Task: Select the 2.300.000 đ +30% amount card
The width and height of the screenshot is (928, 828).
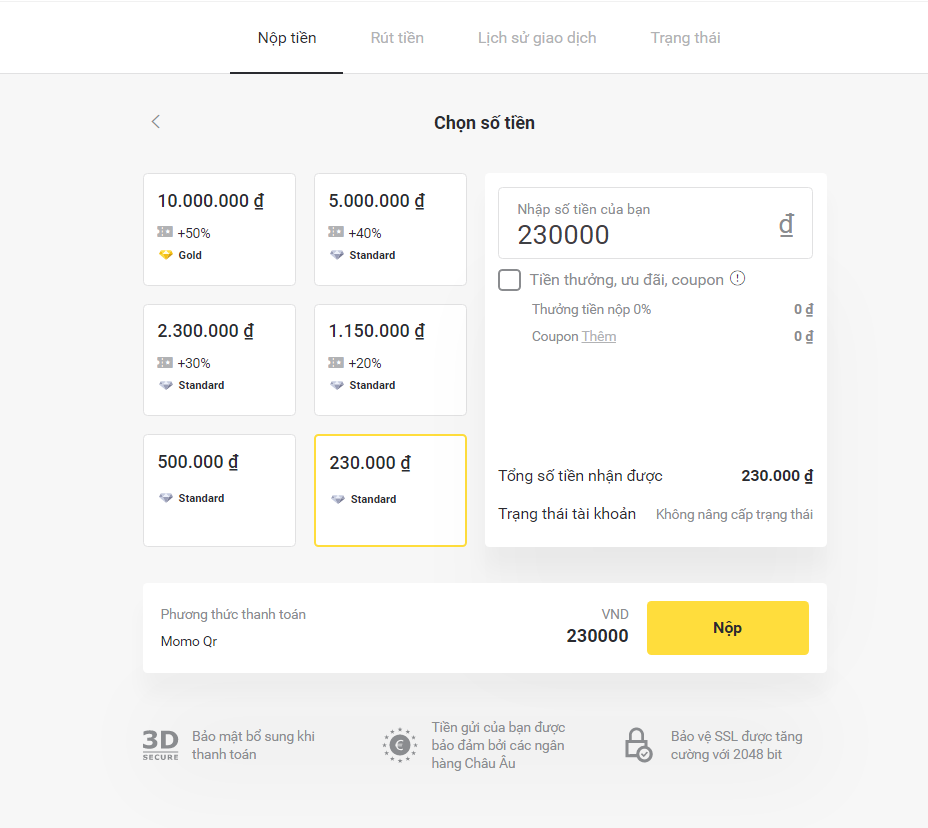Action: point(219,359)
